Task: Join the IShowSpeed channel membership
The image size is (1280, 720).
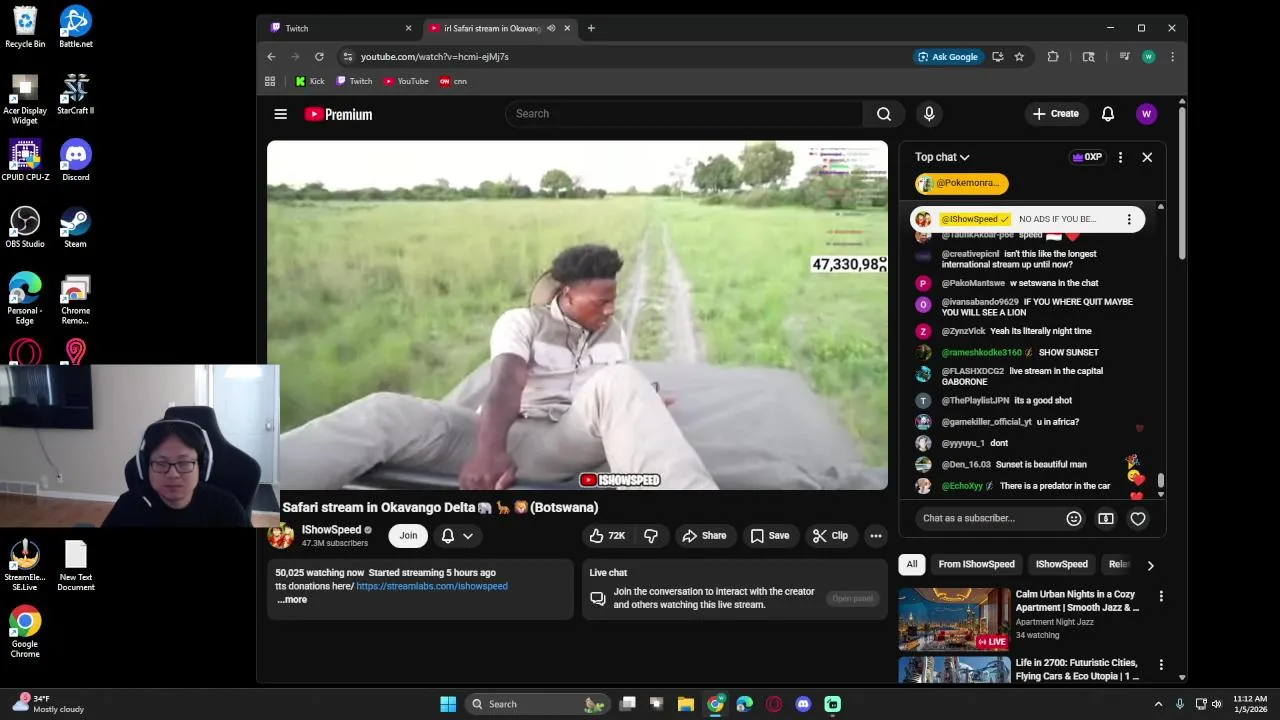Action: click(408, 536)
